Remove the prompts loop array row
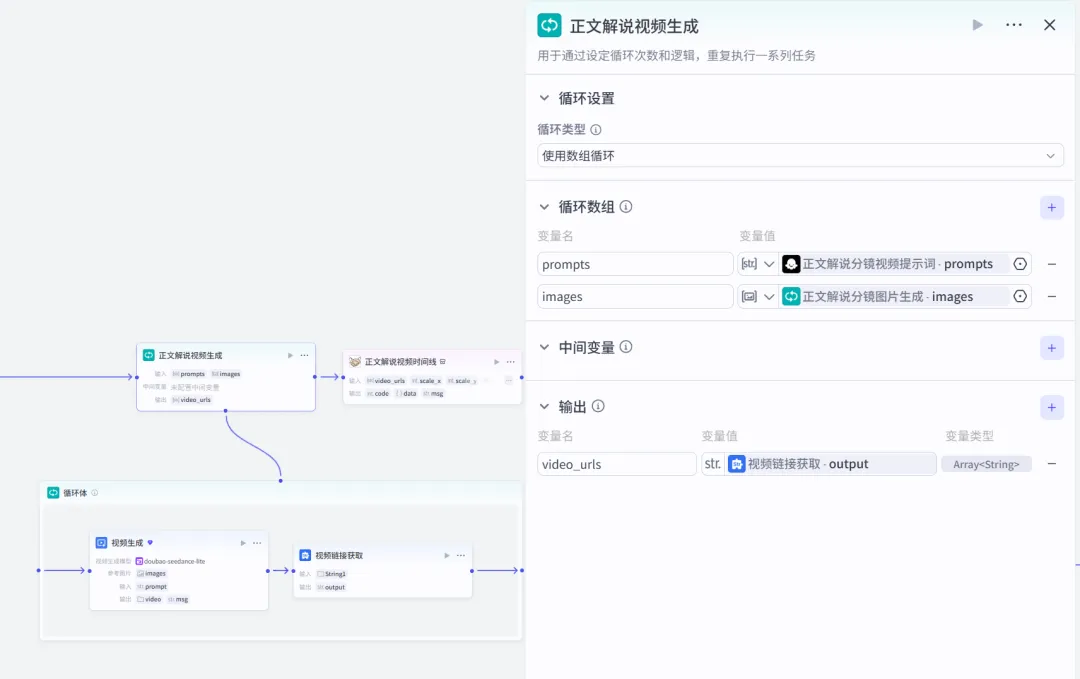The width and height of the screenshot is (1080, 679). click(1052, 264)
